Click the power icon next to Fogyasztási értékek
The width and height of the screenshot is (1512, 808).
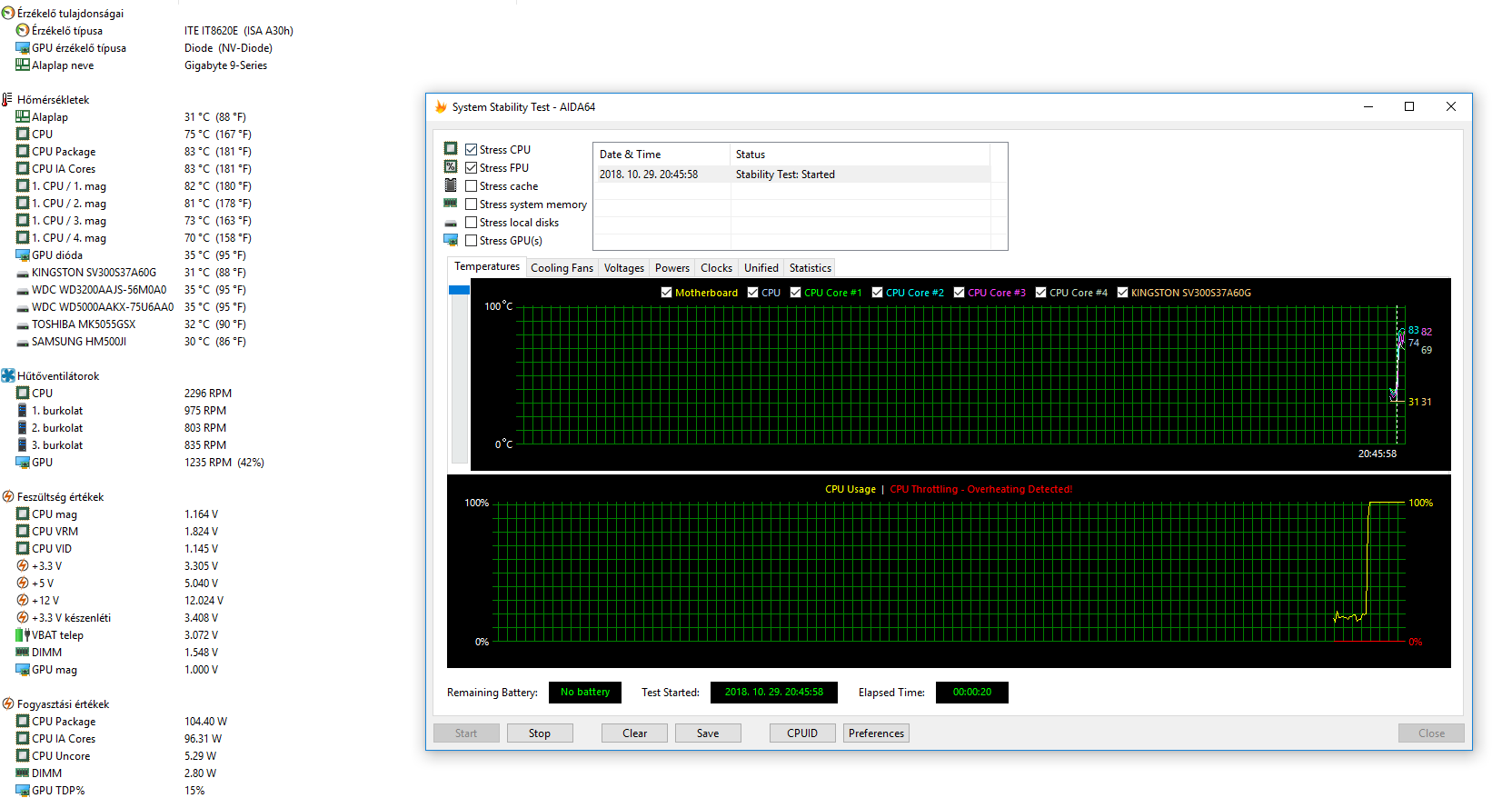(x=8, y=704)
